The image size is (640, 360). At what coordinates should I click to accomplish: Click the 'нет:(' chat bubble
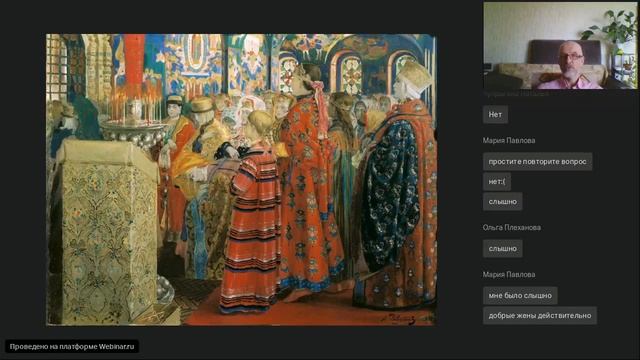[497, 182]
